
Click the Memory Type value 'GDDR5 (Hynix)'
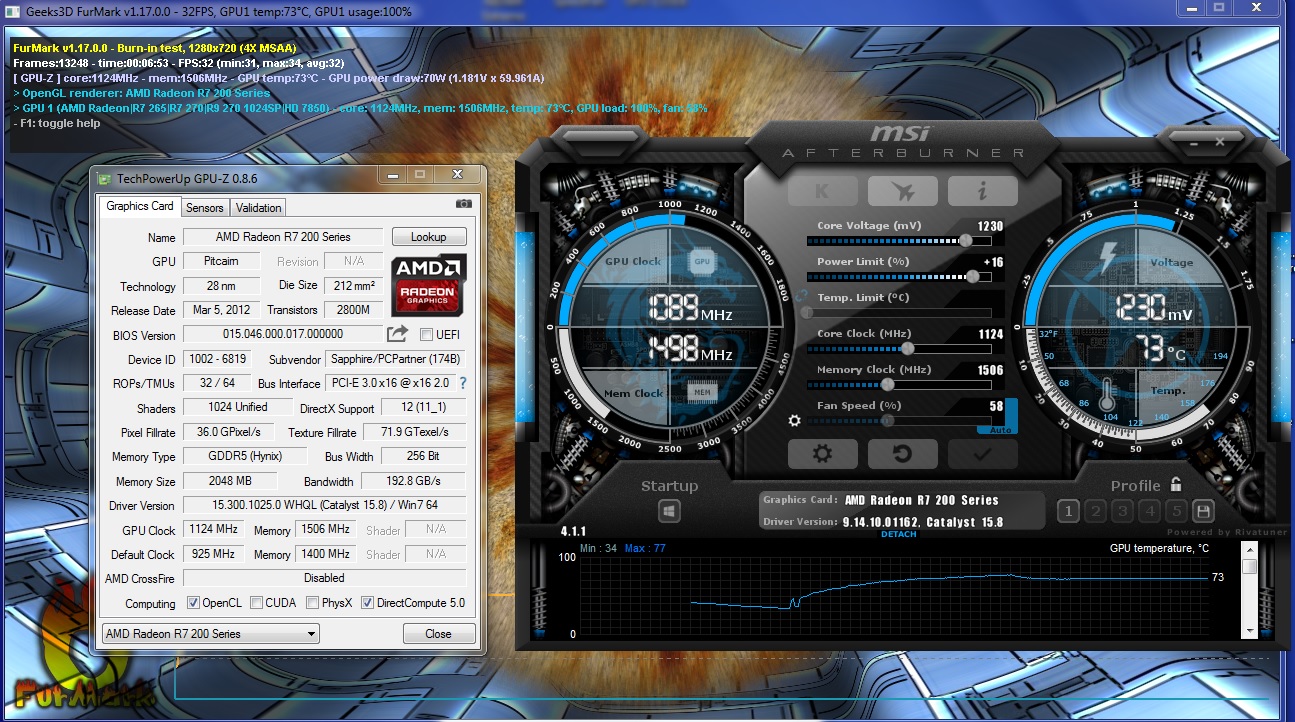pyautogui.click(x=245, y=456)
